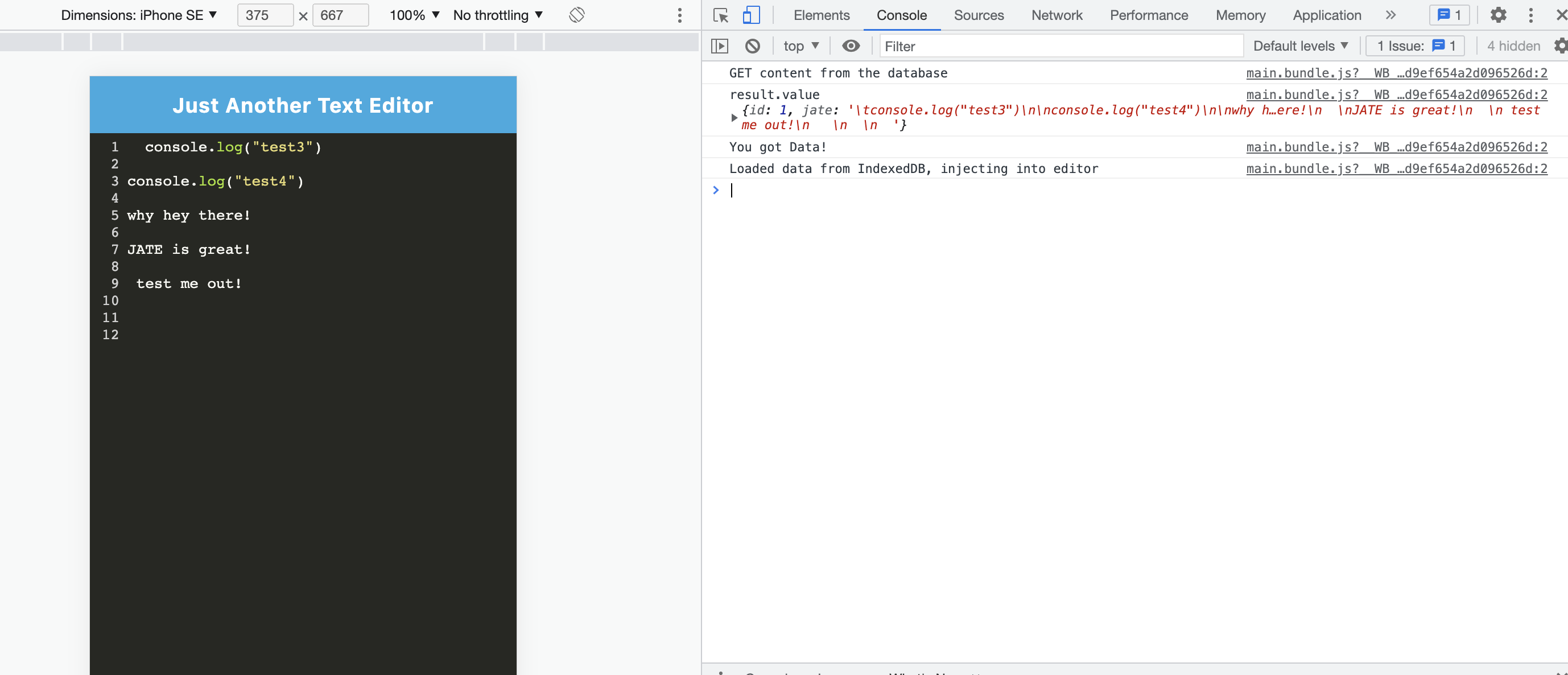Expand the result.value object triangle
Image resolution: width=1568 pixels, height=675 pixels.
pyautogui.click(x=734, y=117)
